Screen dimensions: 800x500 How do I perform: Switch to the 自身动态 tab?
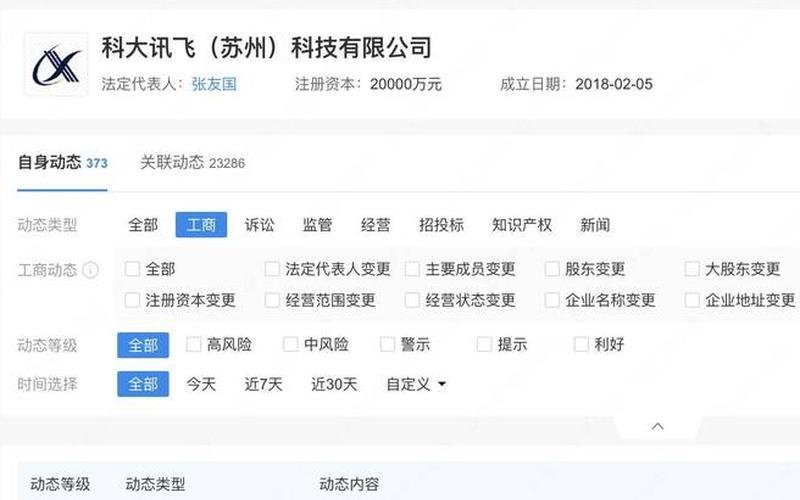click(62, 163)
